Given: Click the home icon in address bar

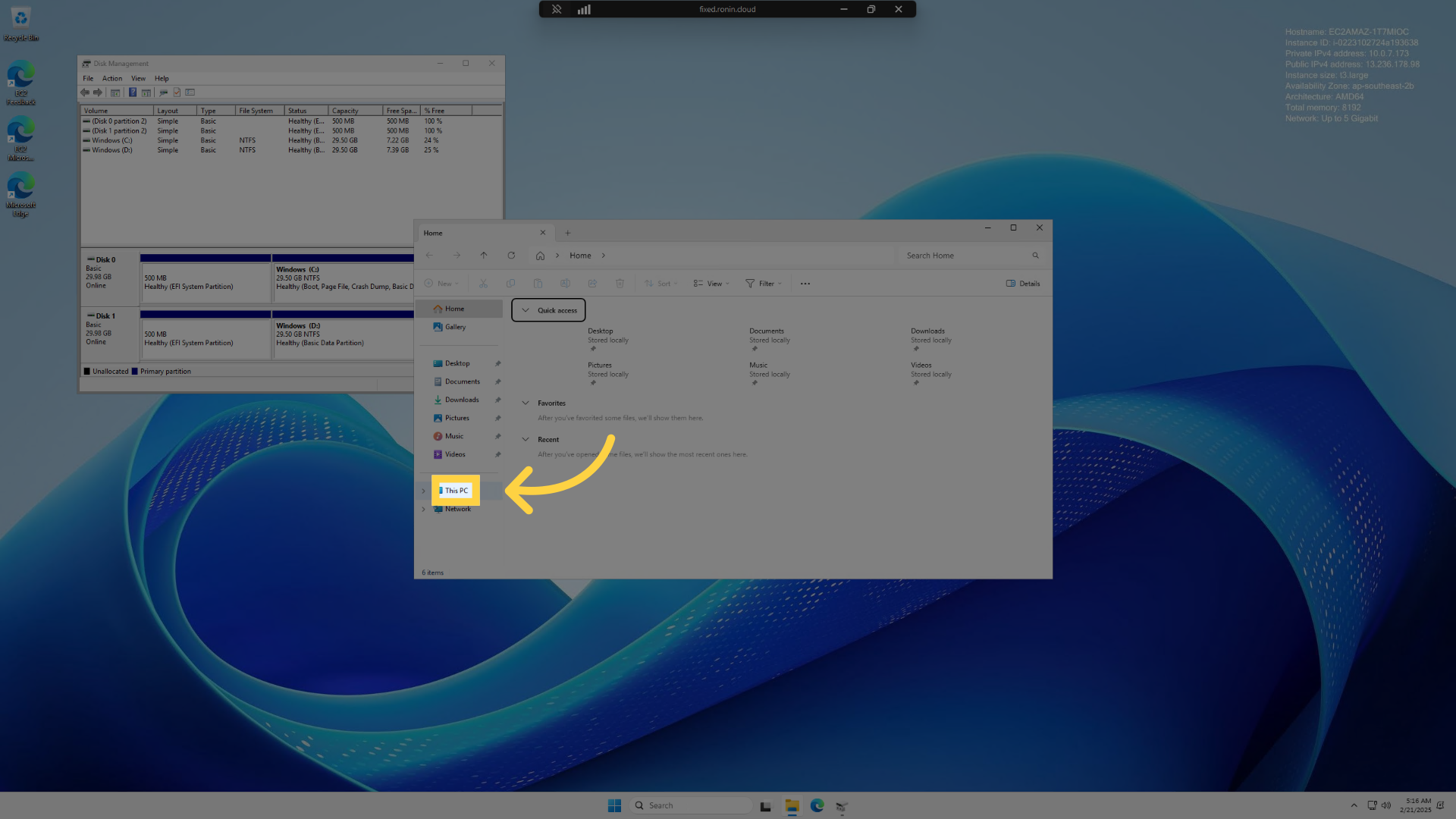Looking at the screenshot, I should click(540, 256).
